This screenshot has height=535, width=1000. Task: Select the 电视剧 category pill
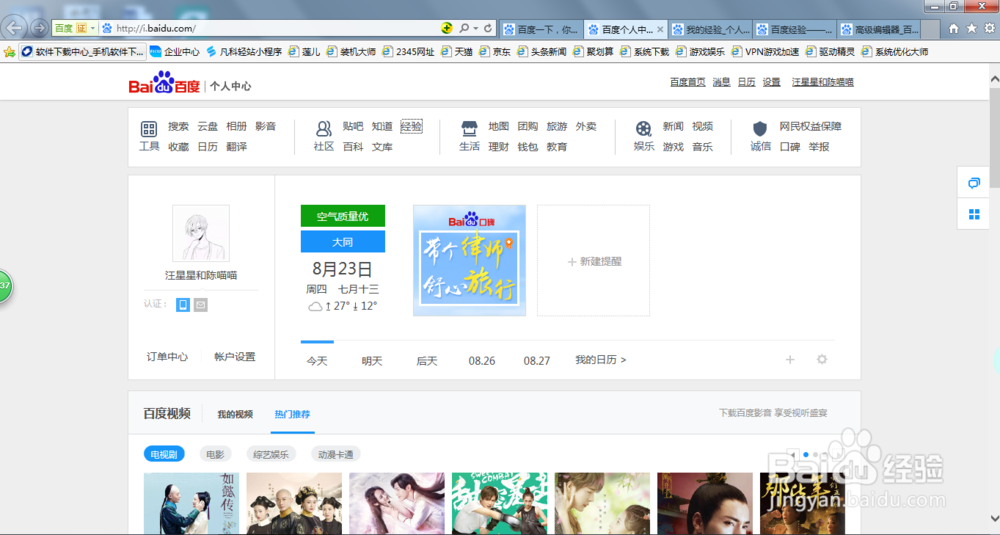(164, 454)
